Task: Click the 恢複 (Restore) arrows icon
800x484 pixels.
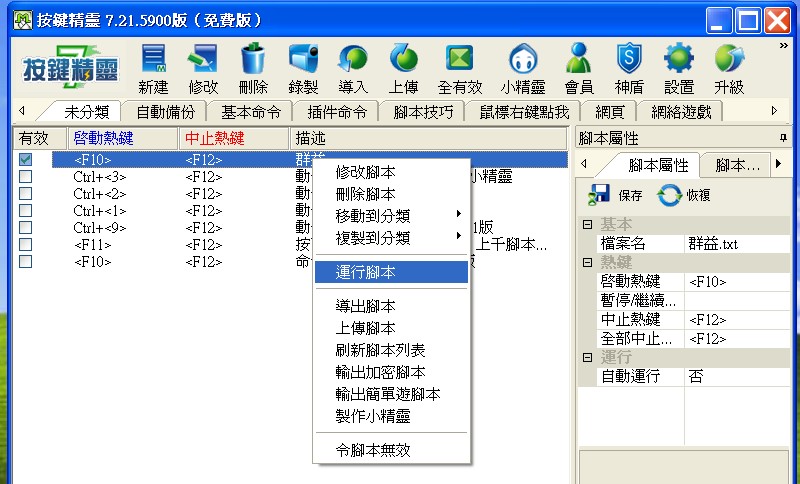Action: (669, 195)
